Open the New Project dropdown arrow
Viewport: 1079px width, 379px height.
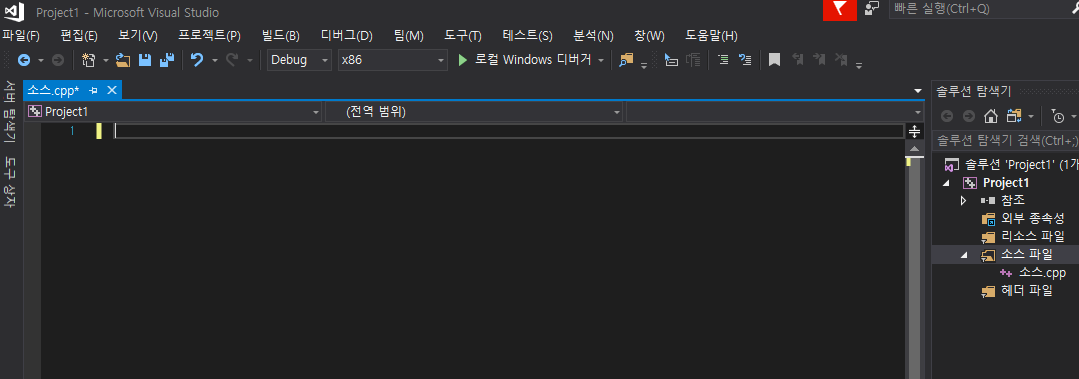click(x=106, y=61)
